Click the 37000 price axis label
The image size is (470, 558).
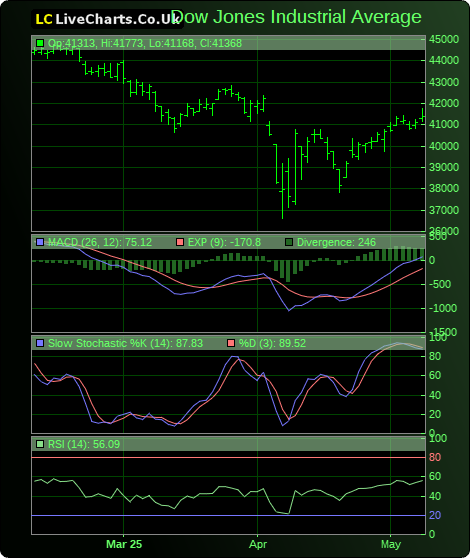(x=444, y=210)
